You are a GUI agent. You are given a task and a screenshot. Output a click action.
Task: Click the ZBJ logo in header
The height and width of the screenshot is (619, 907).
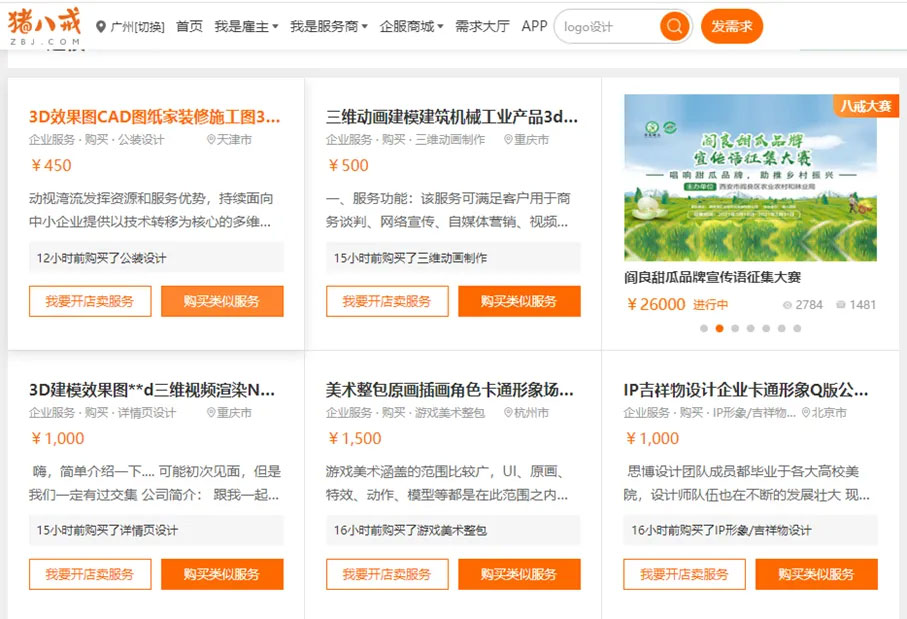pos(44,26)
